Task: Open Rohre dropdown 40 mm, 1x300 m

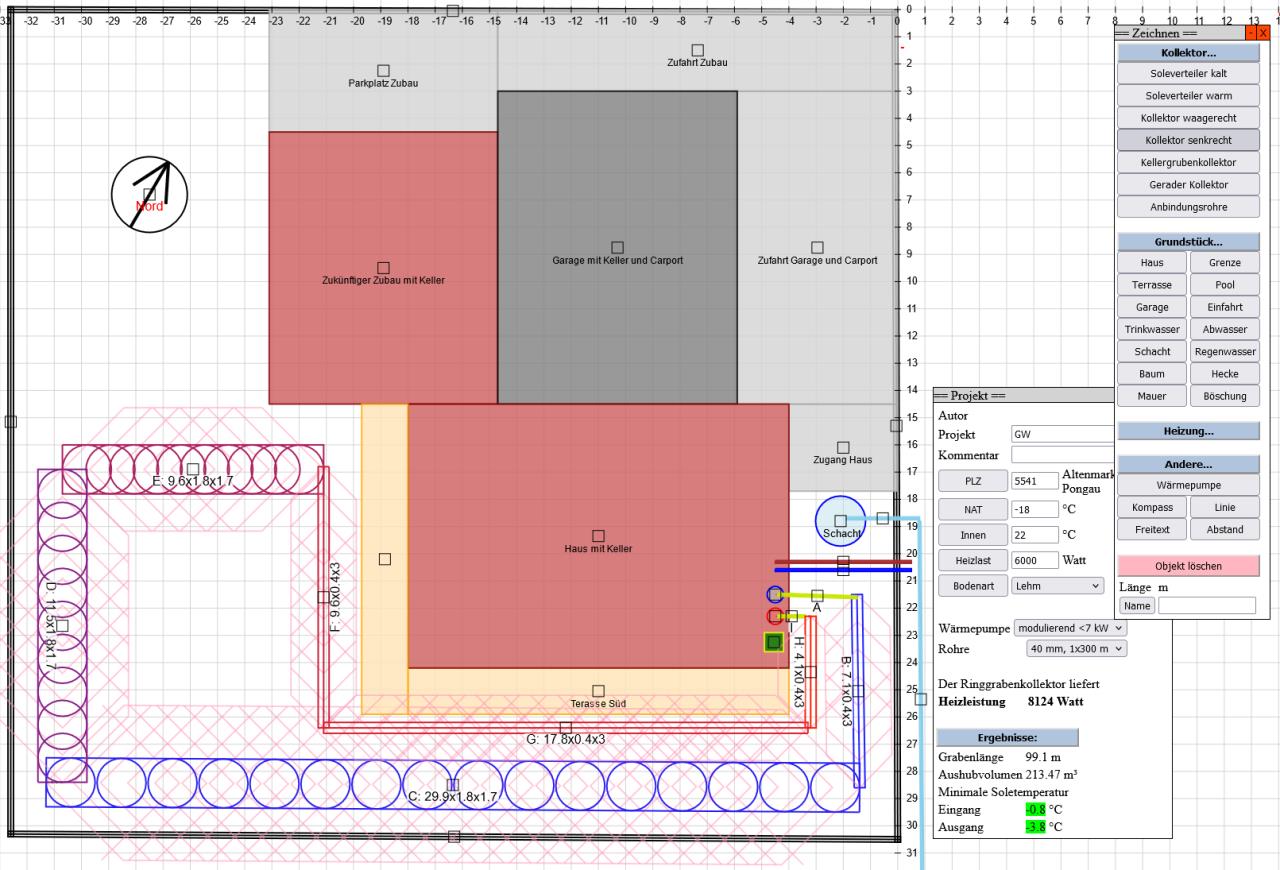Action: (x=1076, y=649)
